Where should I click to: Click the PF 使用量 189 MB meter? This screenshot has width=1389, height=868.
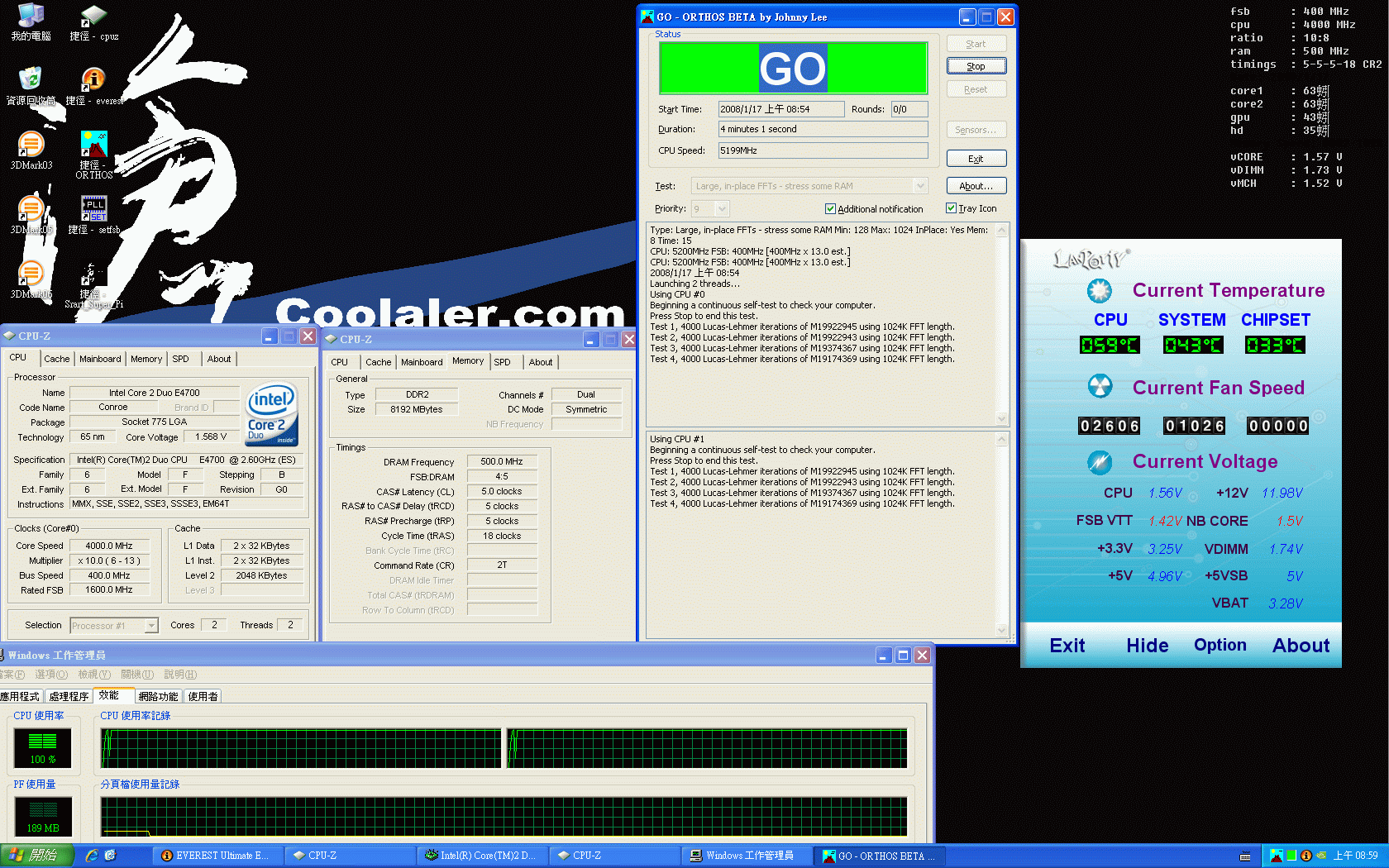tap(43, 817)
